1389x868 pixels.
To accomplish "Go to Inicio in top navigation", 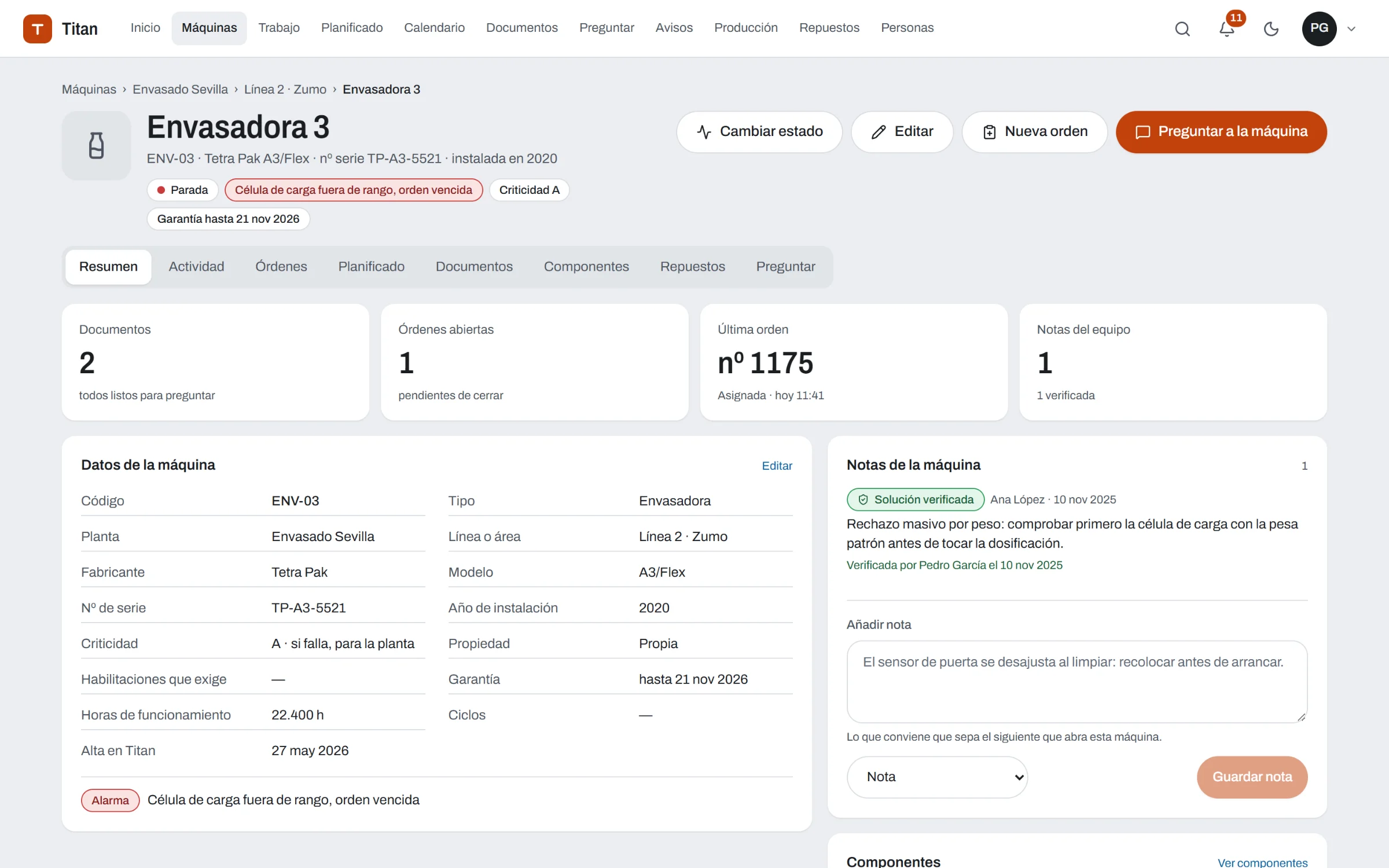I will 145,28.
